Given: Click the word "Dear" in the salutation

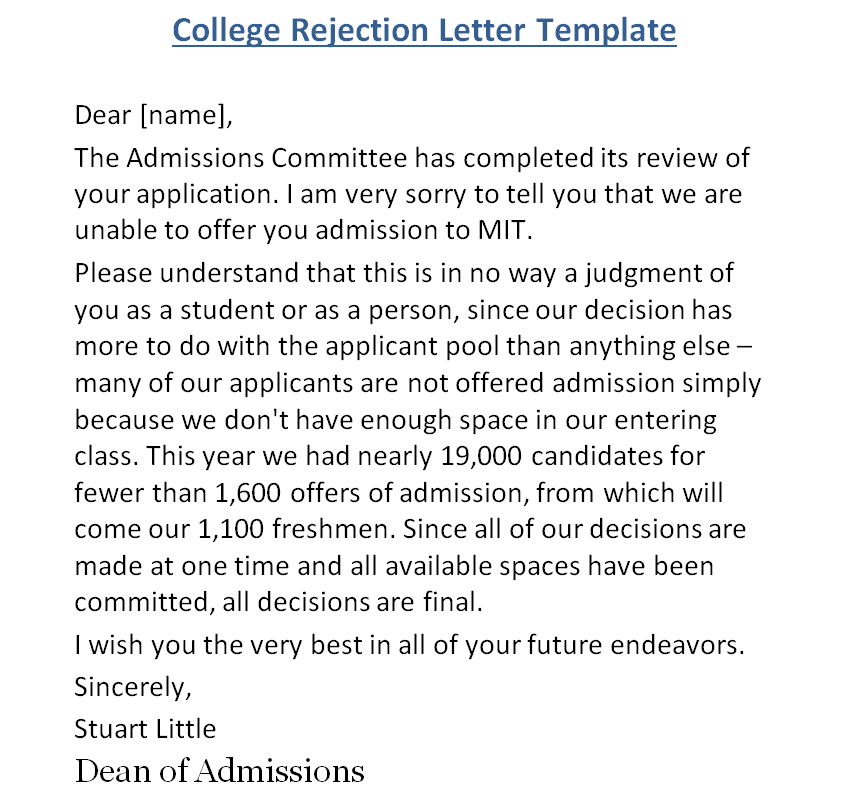Looking at the screenshot, I should click(103, 115).
